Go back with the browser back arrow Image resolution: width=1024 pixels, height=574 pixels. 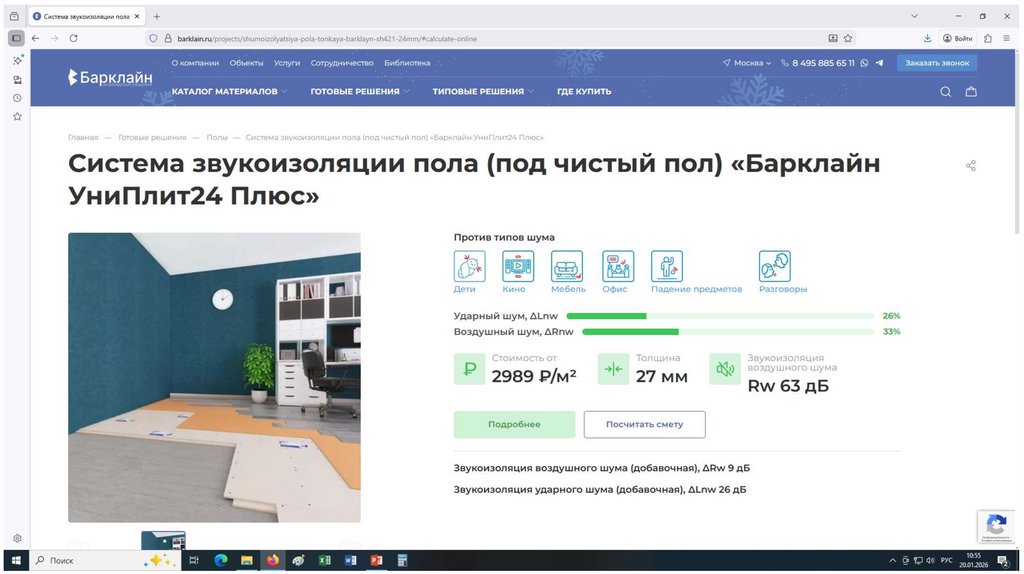coord(35,39)
